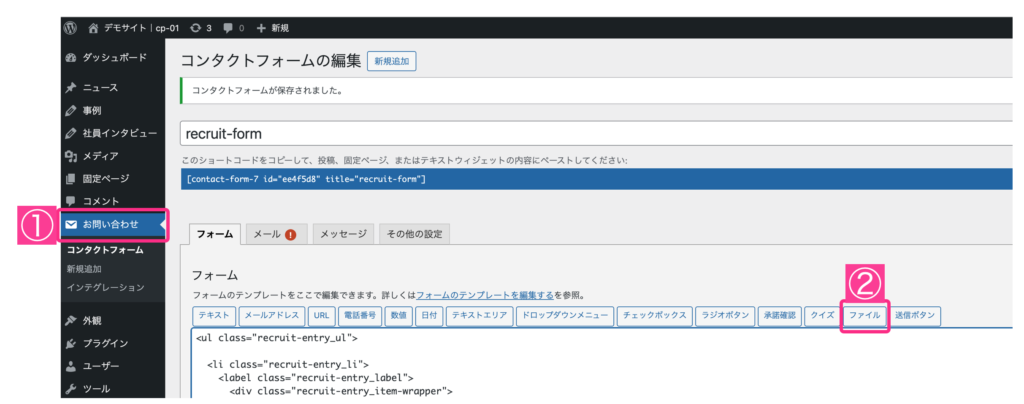Image resolution: width=1024 pixels, height=404 pixels.
Task: Click the media icon beside メディア
Action: (x=71, y=156)
